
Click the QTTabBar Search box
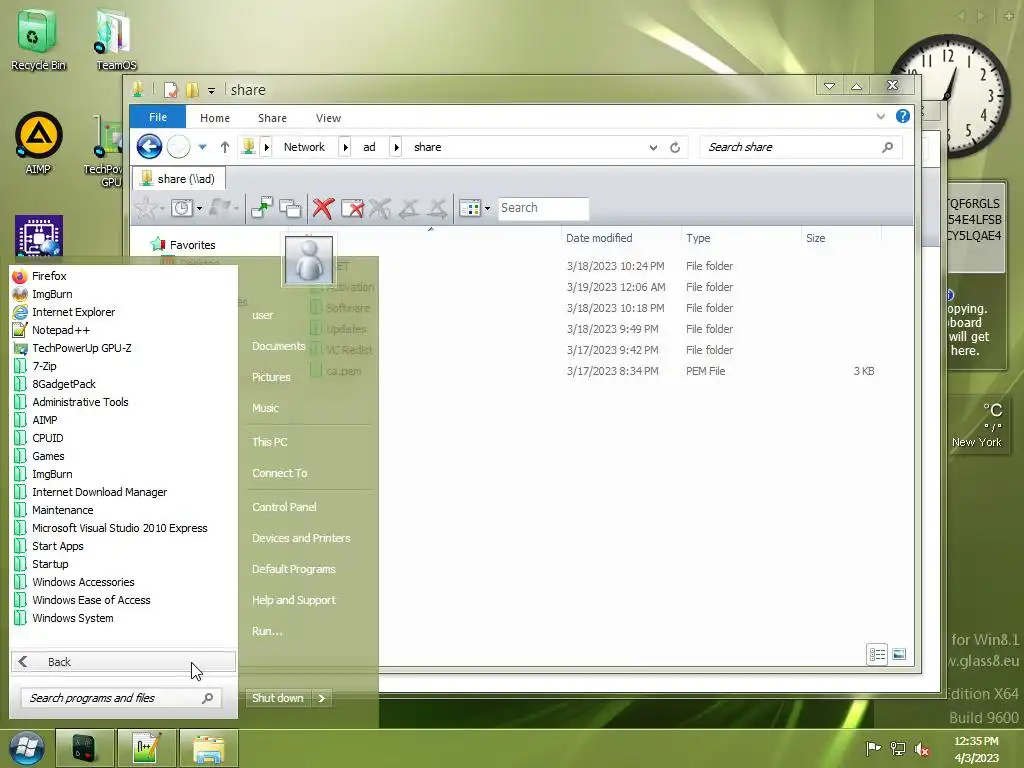pyautogui.click(x=543, y=208)
